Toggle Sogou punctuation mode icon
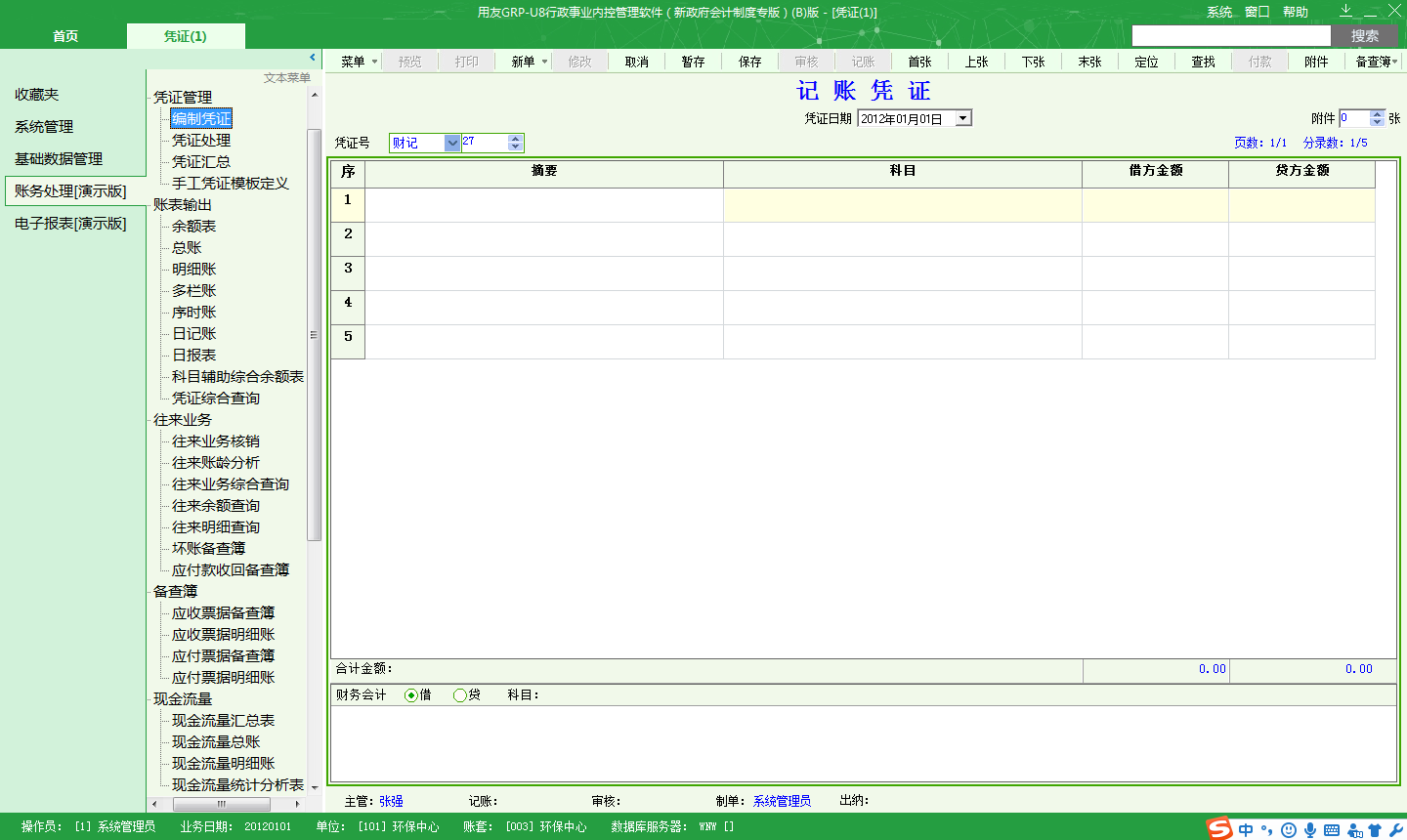The image size is (1407, 840). (1267, 829)
